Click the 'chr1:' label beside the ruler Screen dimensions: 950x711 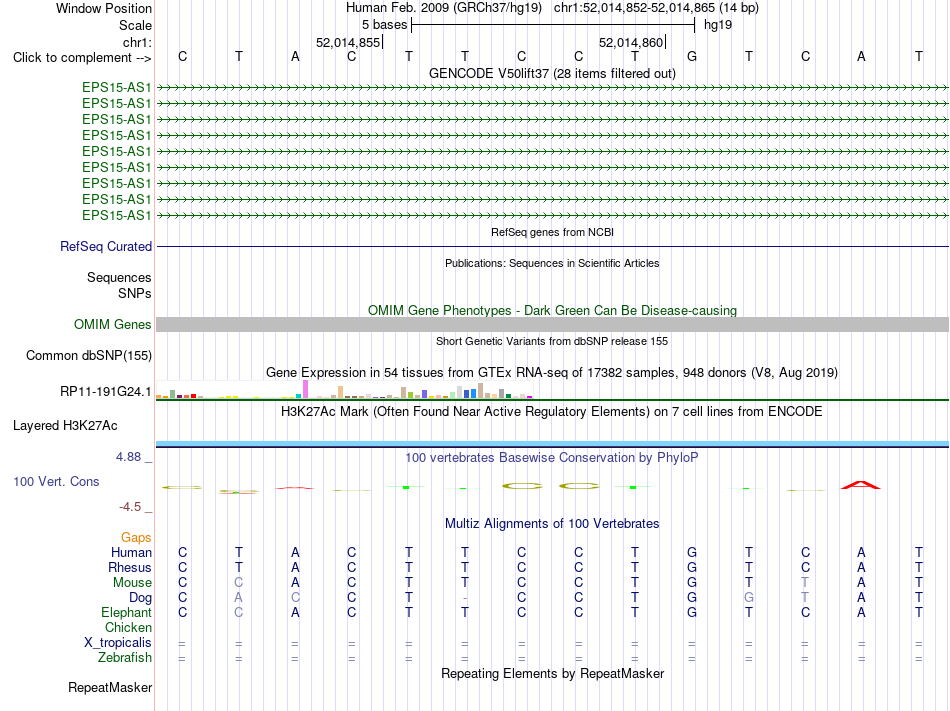pos(137,42)
